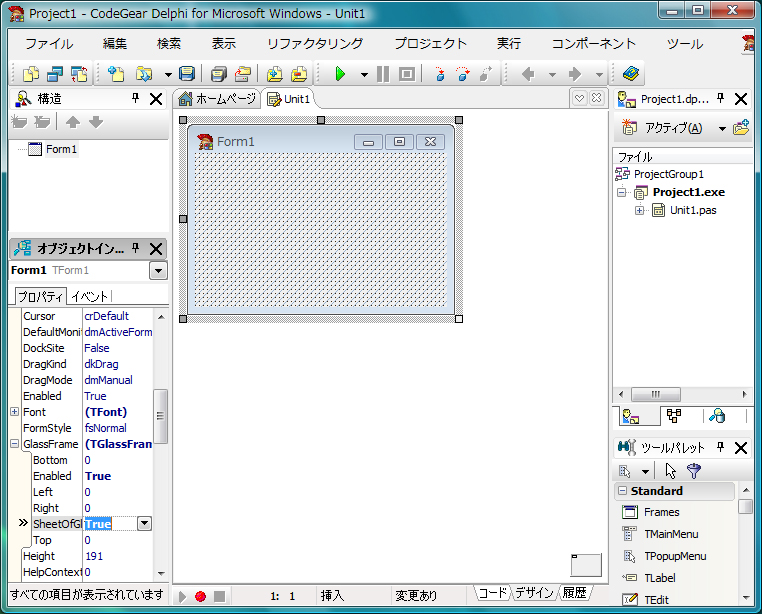Click the Open Project folder icon
Screen dimensions: 762x614
pos(144,74)
